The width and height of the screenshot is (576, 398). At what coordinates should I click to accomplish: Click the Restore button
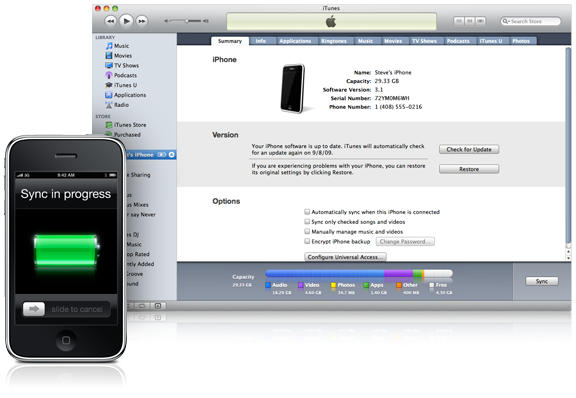pyautogui.click(x=469, y=169)
